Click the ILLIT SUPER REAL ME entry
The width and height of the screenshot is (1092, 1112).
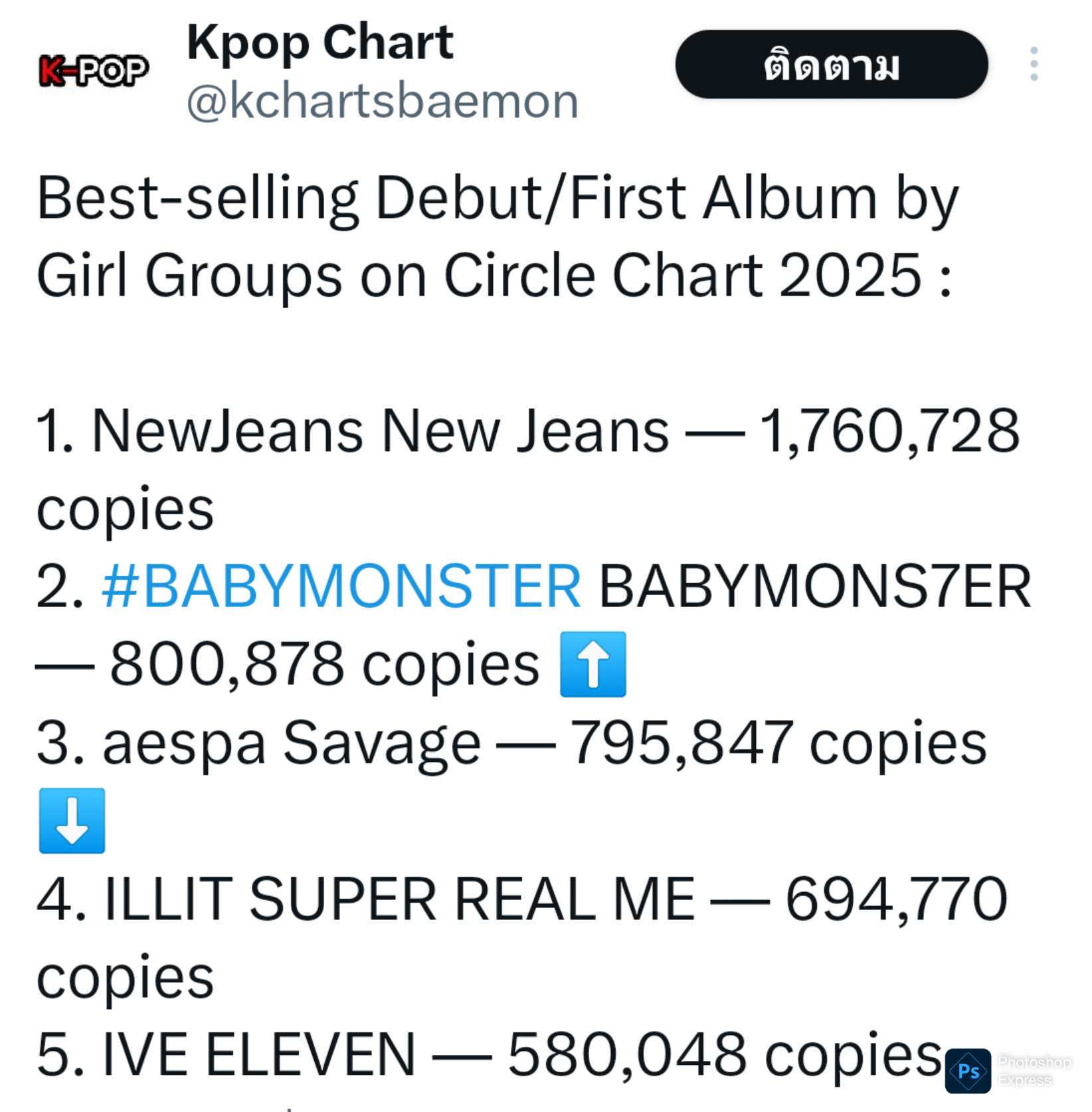pos(400,899)
